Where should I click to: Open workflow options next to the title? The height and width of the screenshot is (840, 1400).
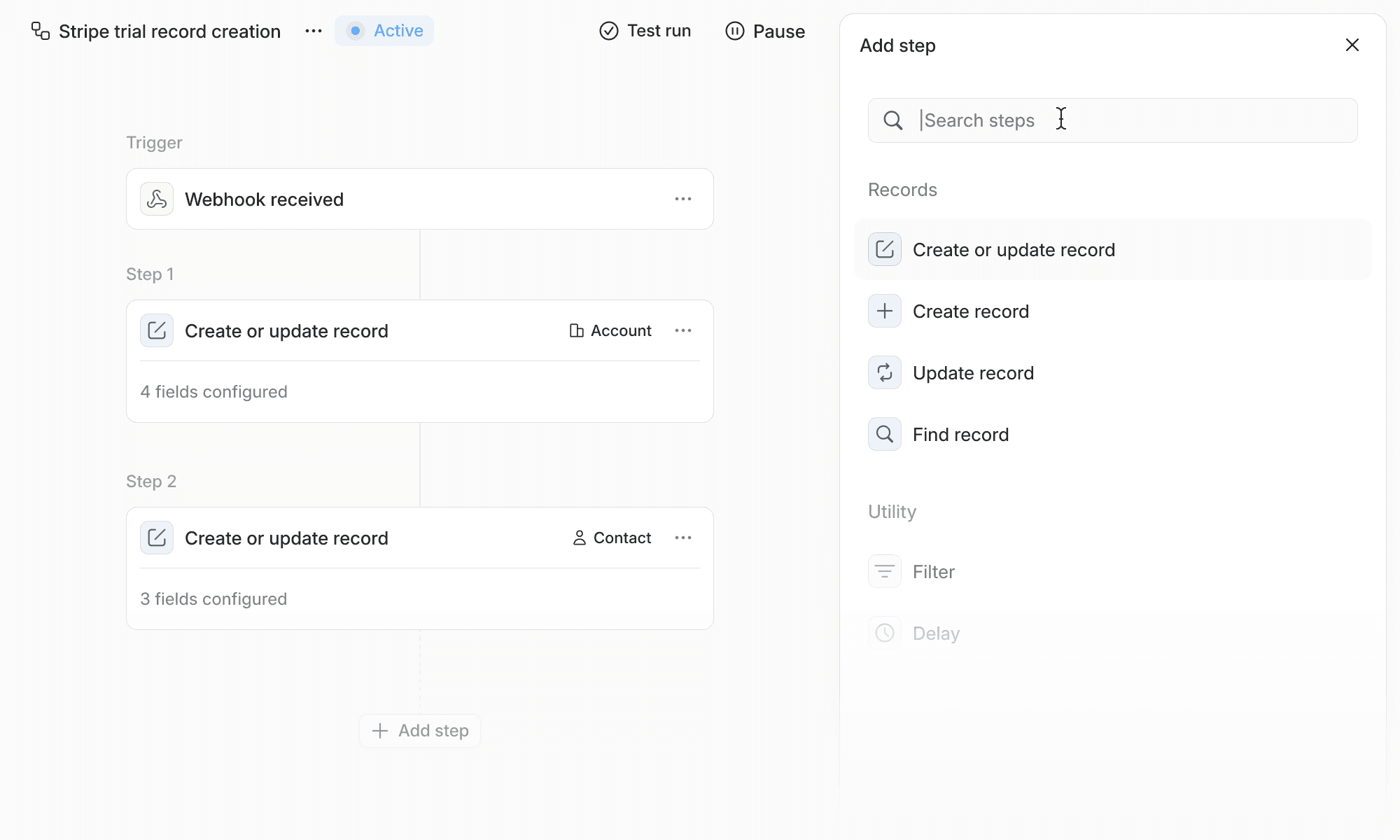coord(314,31)
